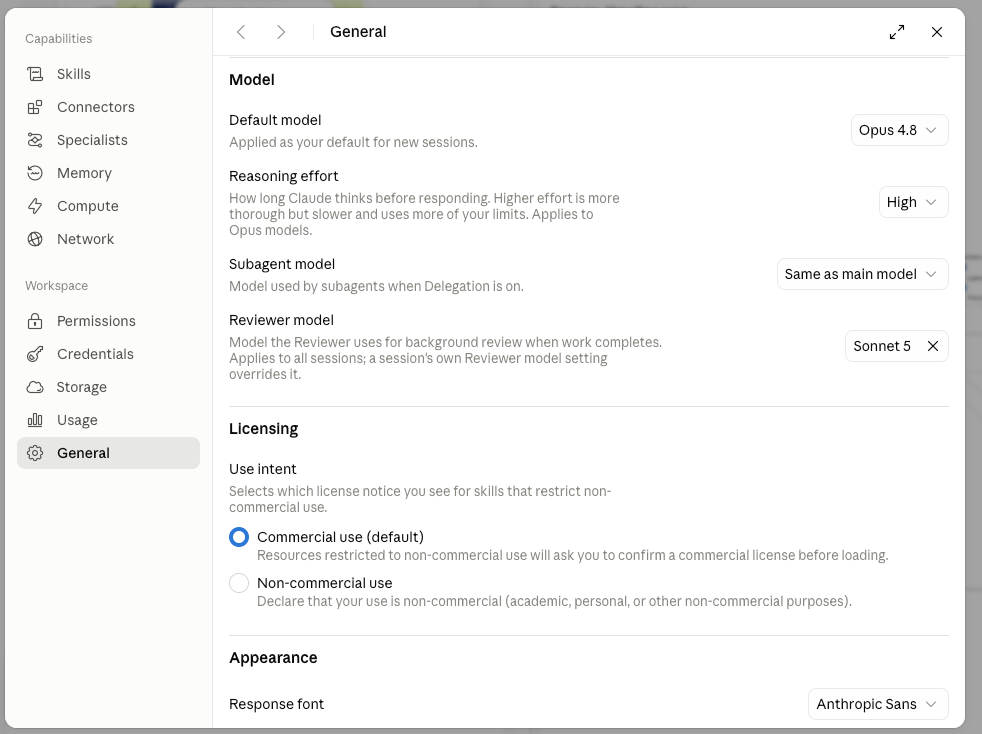Open the Default model Opus 4.8 dropdown
This screenshot has width=982, height=734.
pyautogui.click(x=899, y=130)
